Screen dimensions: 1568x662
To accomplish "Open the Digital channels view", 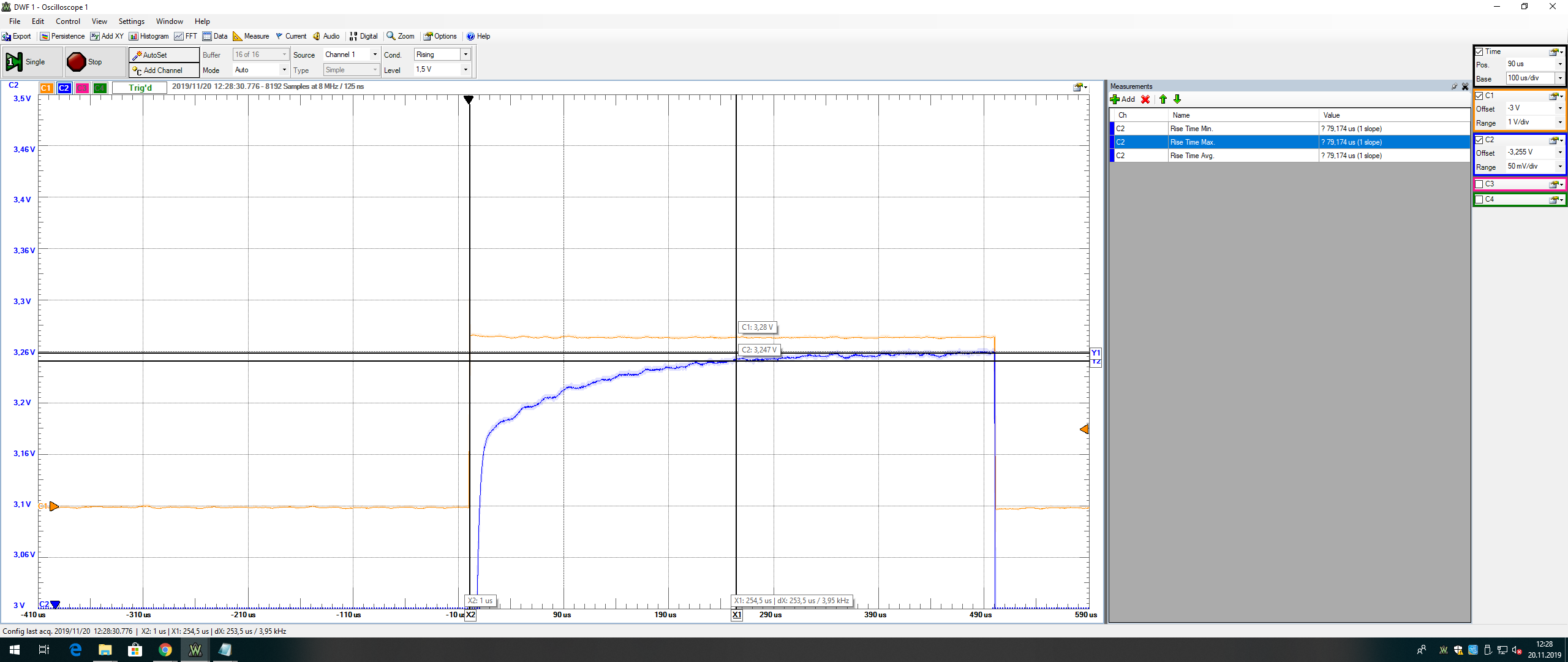I will (x=363, y=36).
